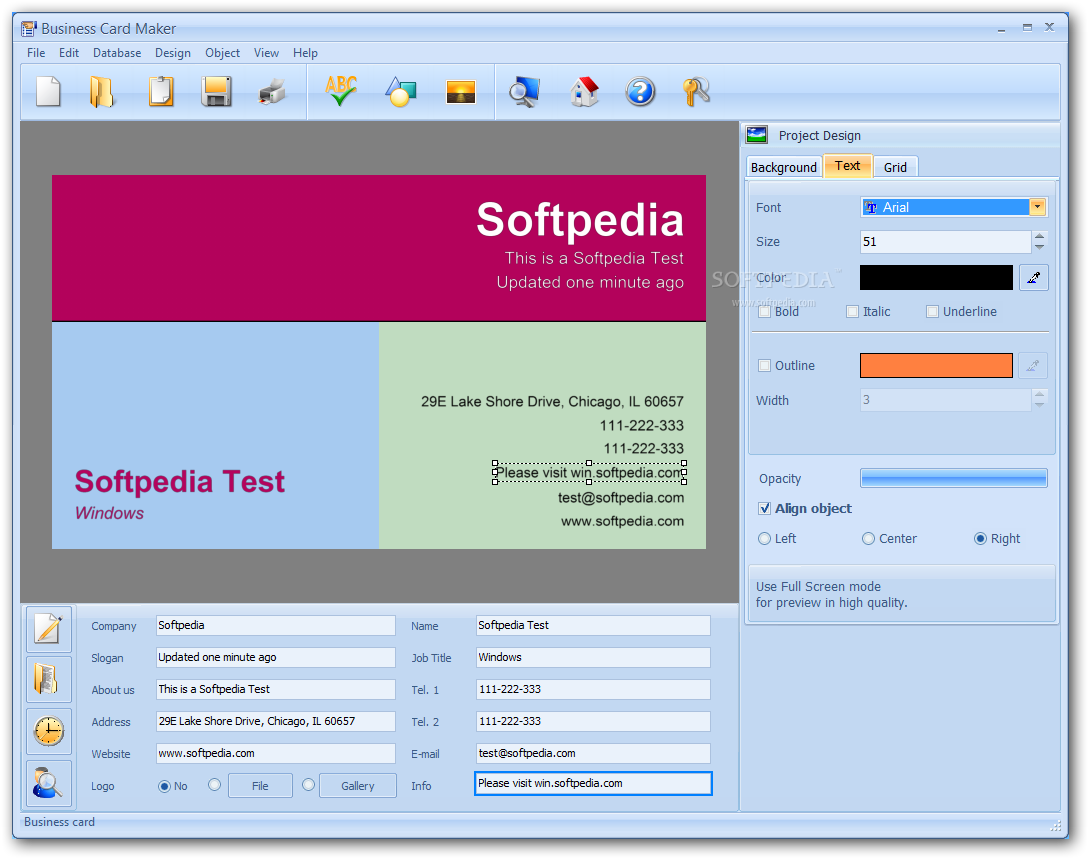Adjust the Opacity slider bar
The height and width of the screenshot is (859, 1089).
pyautogui.click(x=954, y=478)
